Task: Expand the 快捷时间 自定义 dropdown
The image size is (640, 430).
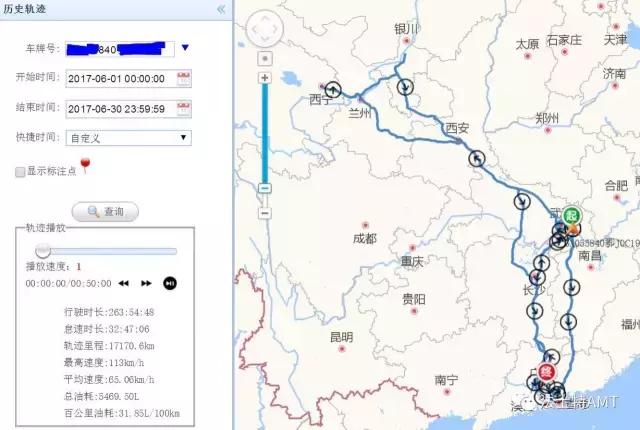Action: [x=128, y=138]
